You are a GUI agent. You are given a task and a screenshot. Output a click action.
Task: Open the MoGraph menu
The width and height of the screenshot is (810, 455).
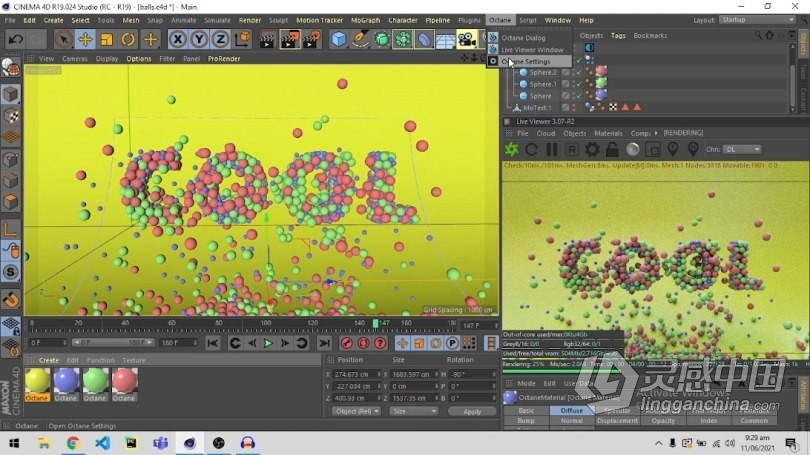(x=365, y=20)
